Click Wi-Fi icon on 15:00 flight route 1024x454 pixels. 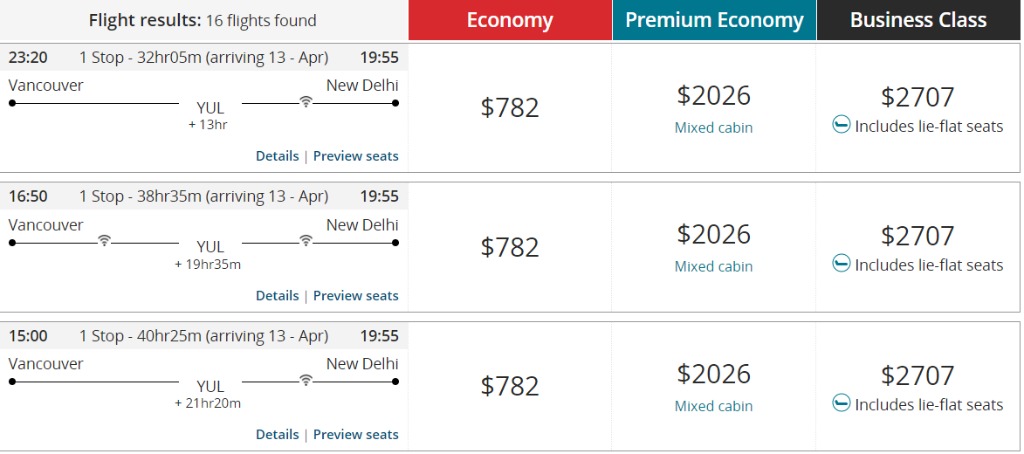(305, 380)
